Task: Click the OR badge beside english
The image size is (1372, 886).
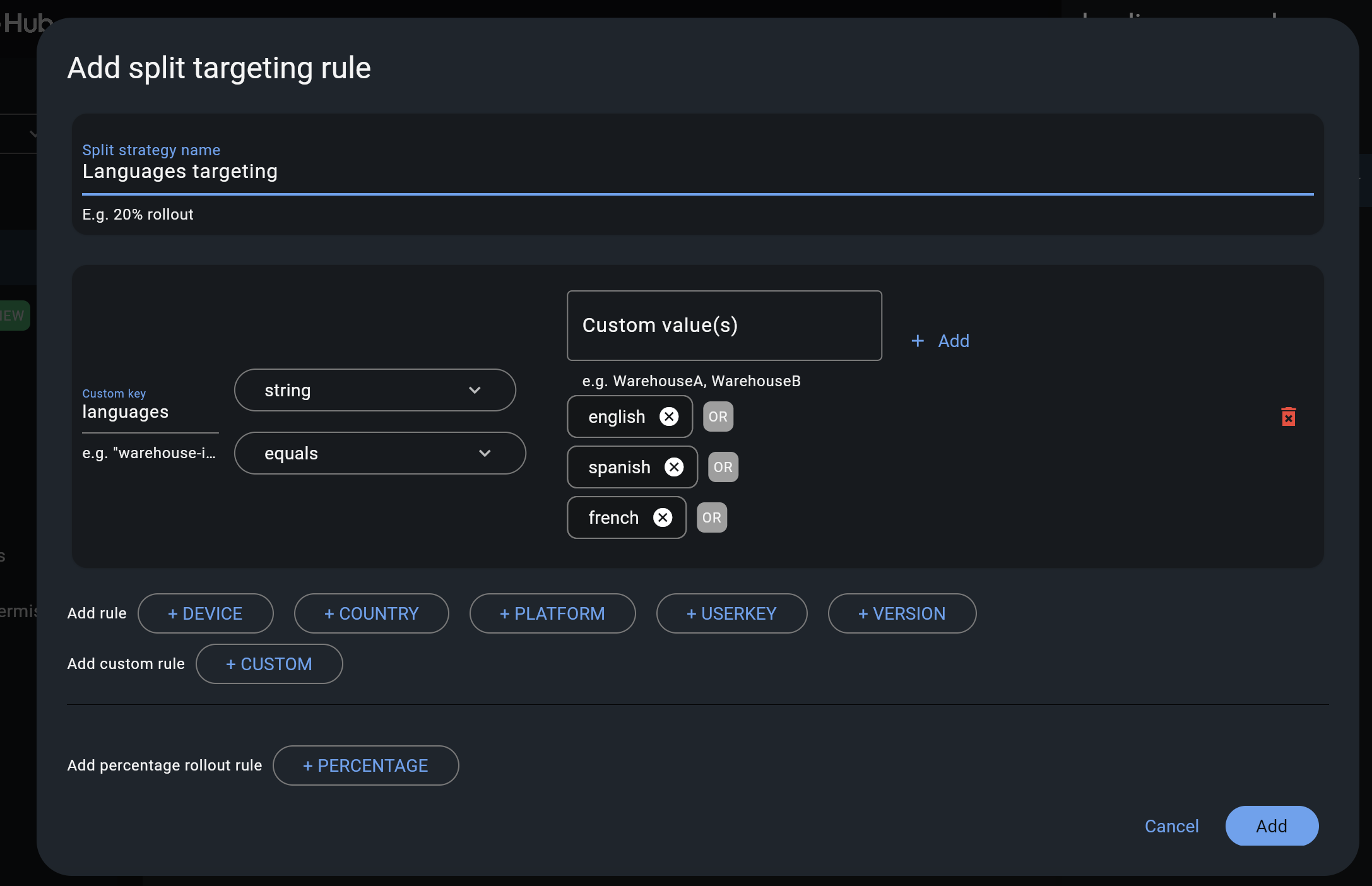Action: 718,416
